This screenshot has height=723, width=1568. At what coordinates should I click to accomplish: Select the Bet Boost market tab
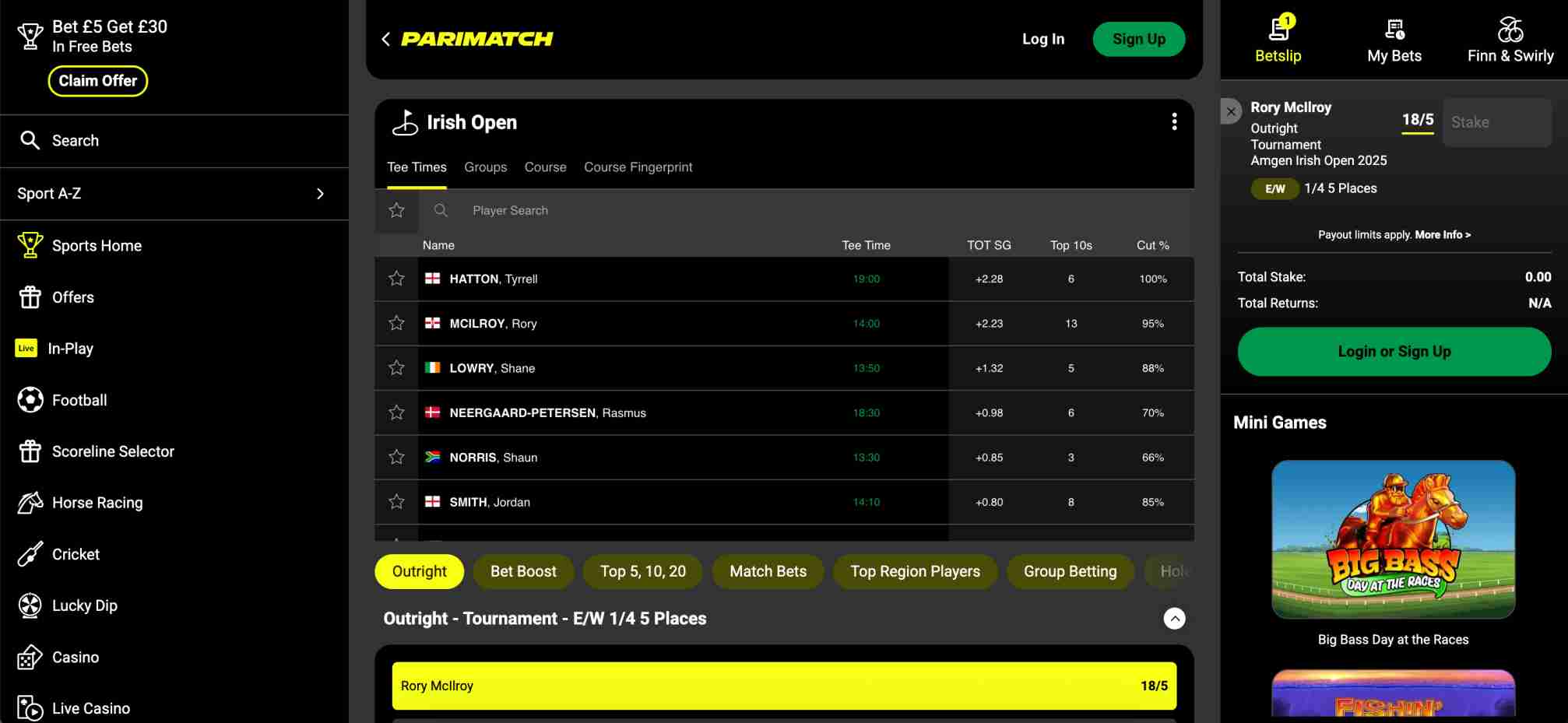pyautogui.click(x=523, y=571)
